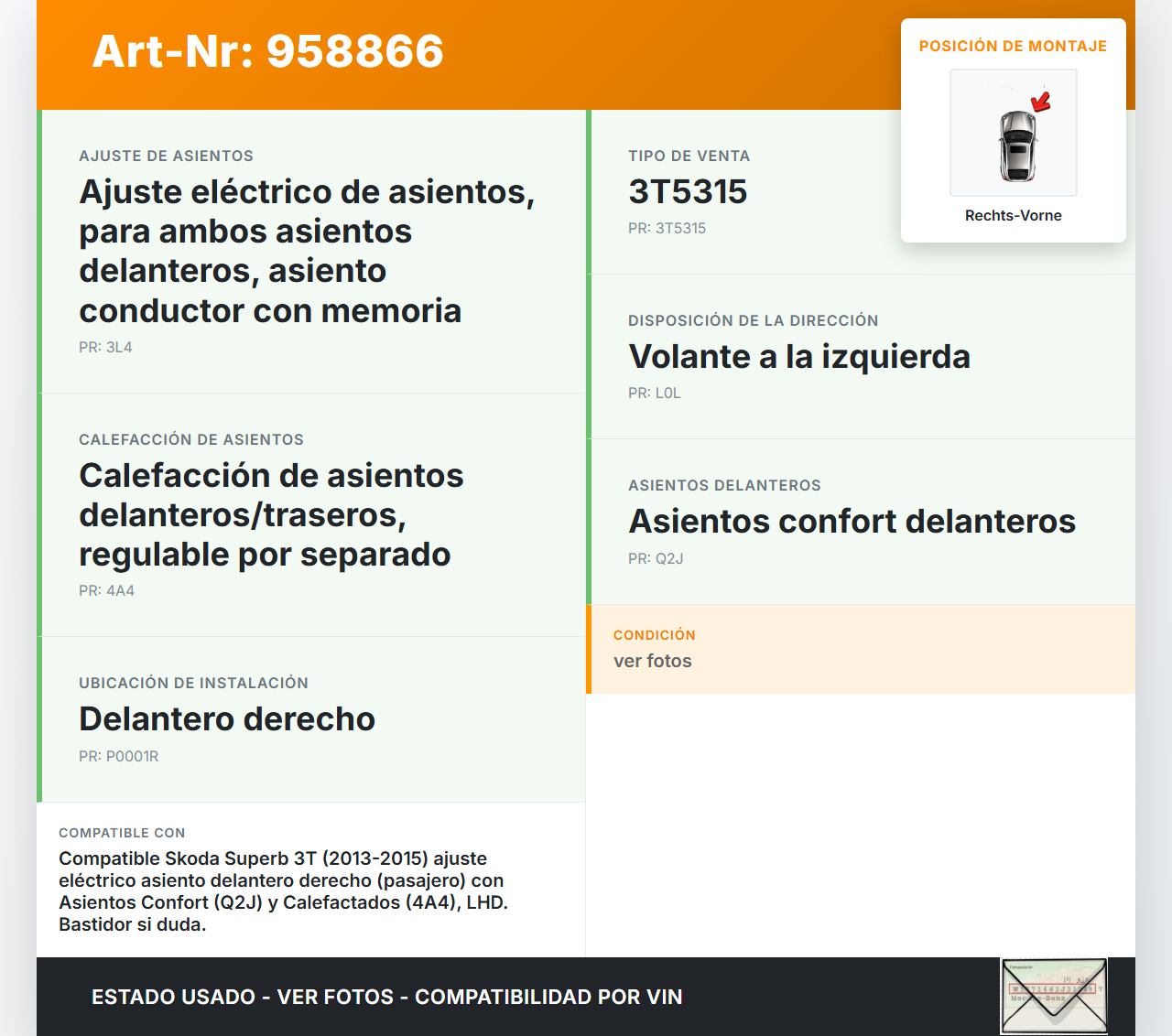Click the 'POSICIÓN DE MONTAJE' label
Viewport: 1172px width, 1036px height.
click(1014, 46)
